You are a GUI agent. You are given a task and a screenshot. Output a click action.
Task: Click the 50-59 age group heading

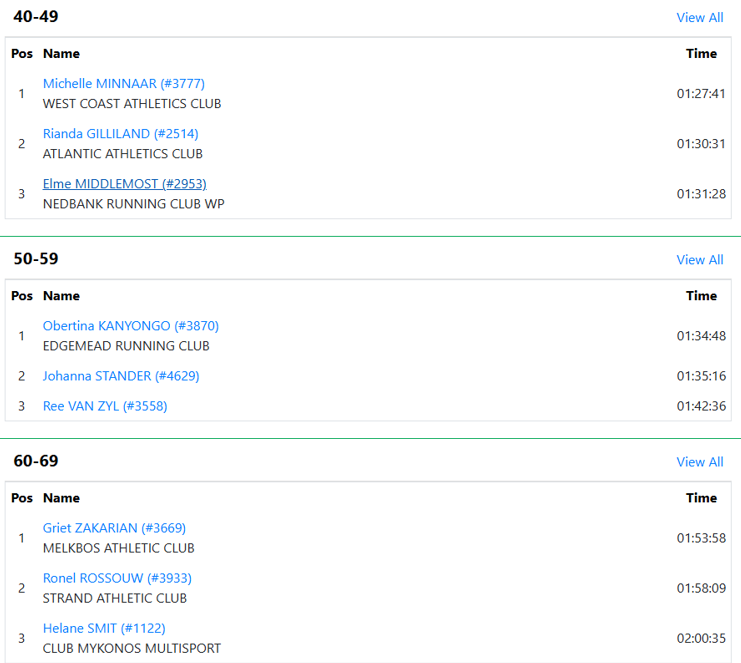click(36, 258)
